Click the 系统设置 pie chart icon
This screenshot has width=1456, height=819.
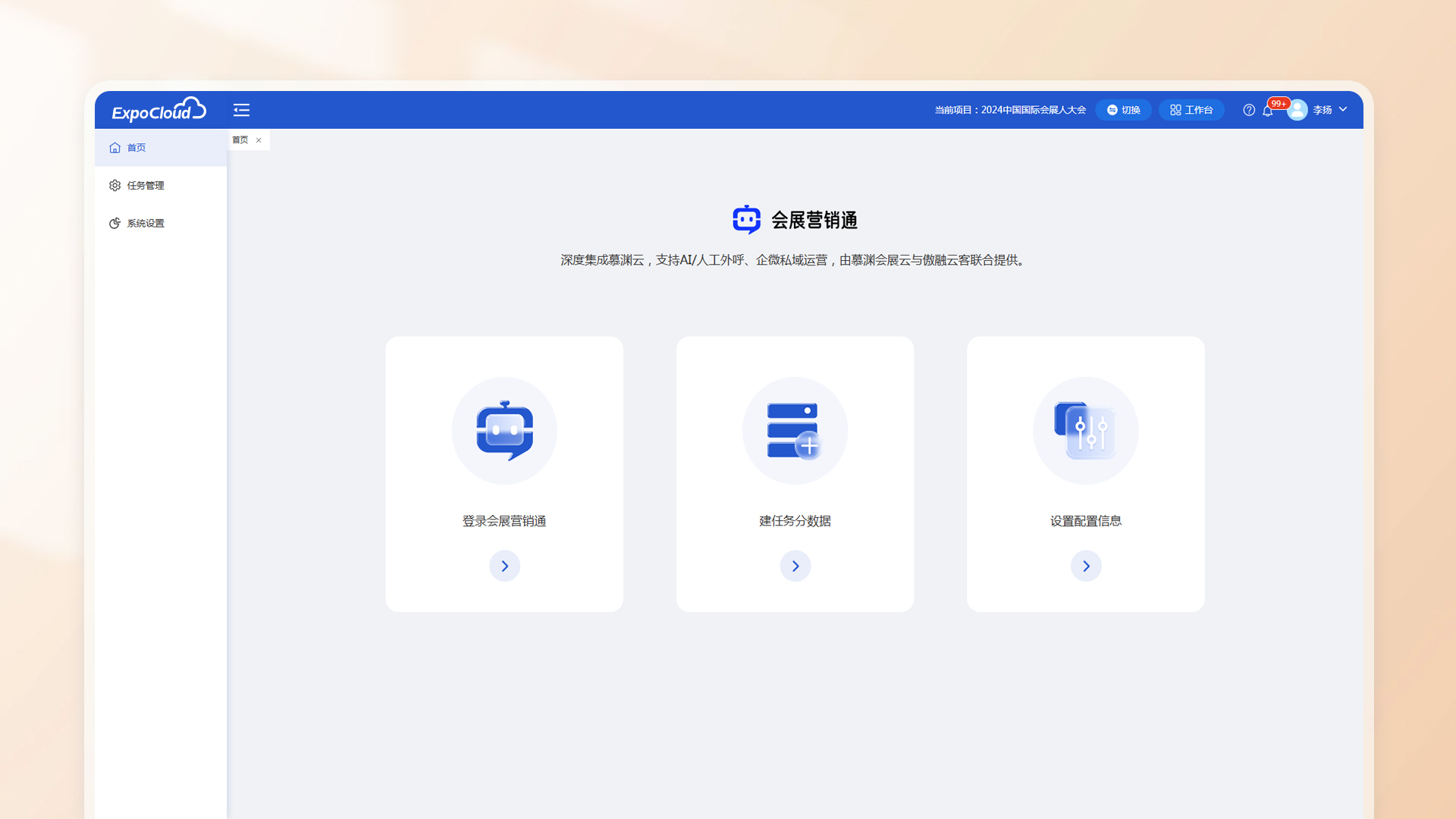coord(115,224)
